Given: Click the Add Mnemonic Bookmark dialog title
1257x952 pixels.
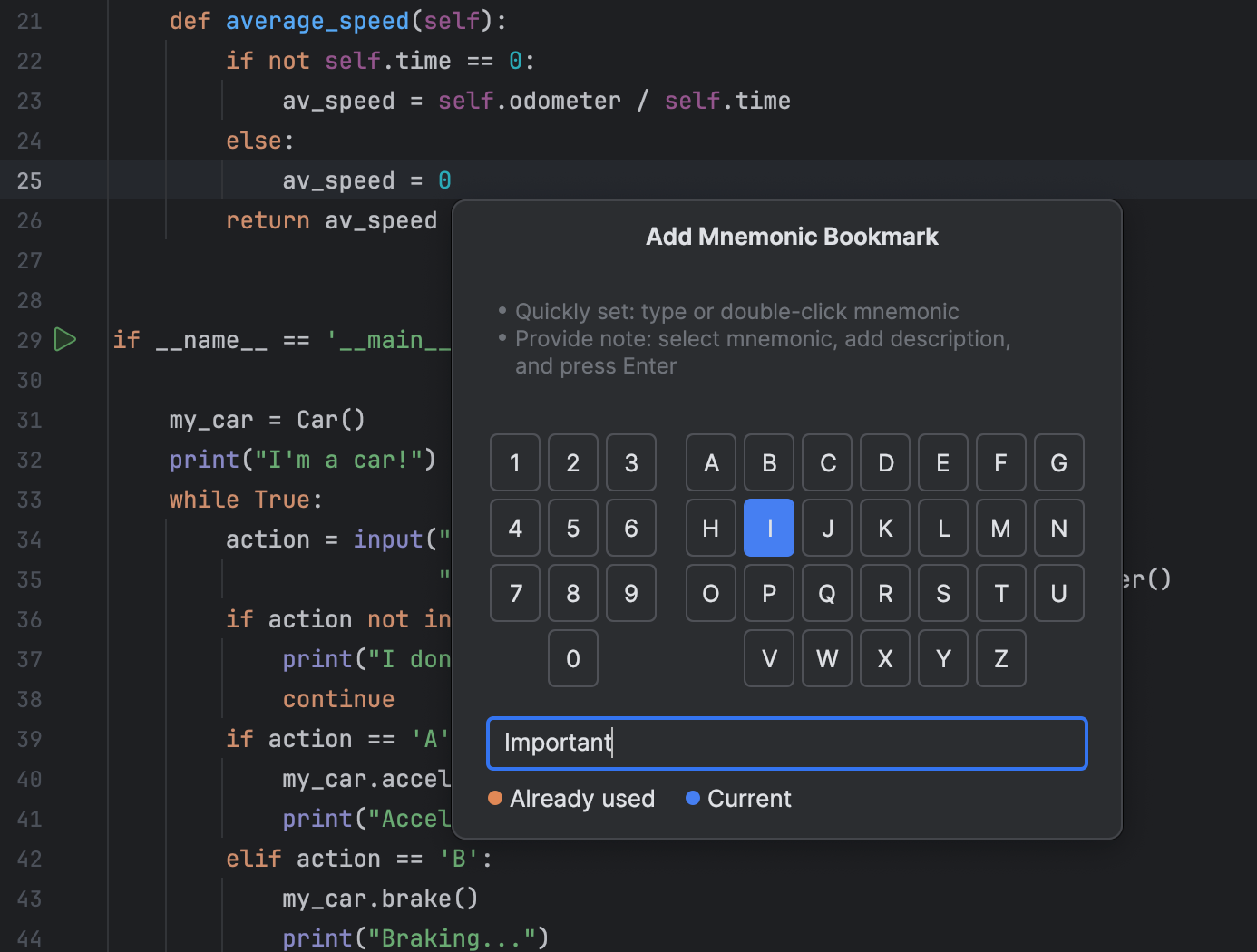Looking at the screenshot, I should point(792,236).
